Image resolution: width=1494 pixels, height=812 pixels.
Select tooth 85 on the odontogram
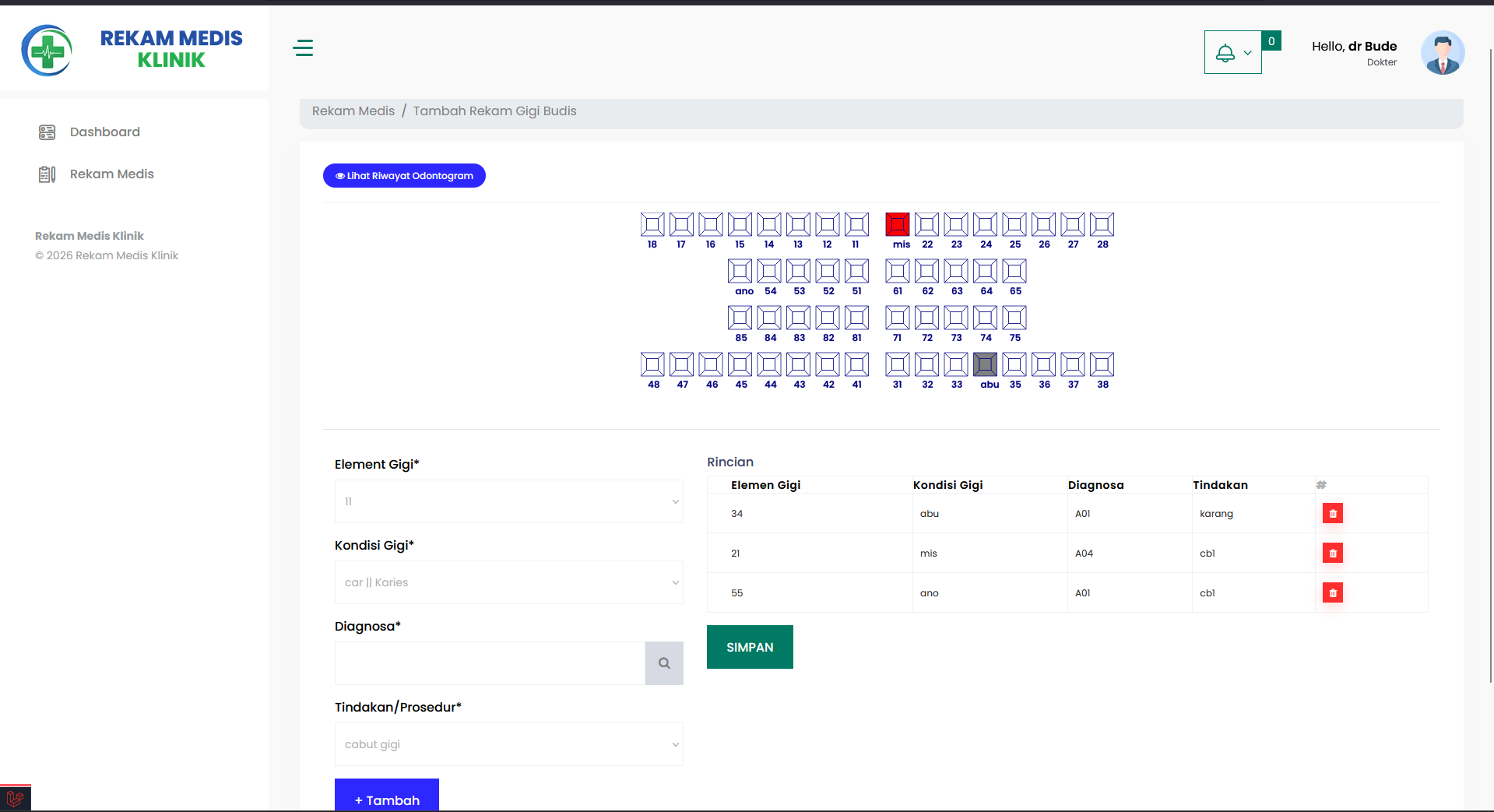[x=740, y=318]
